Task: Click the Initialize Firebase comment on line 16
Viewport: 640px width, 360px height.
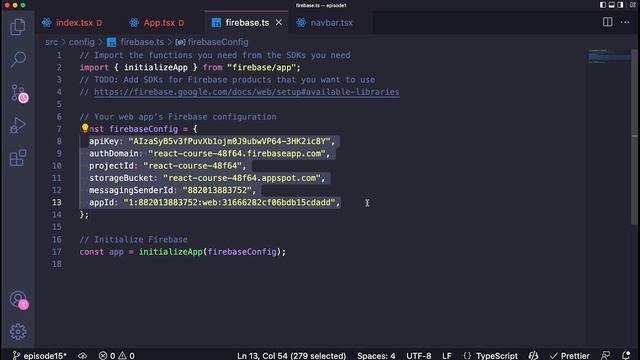Action: (x=133, y=240)
